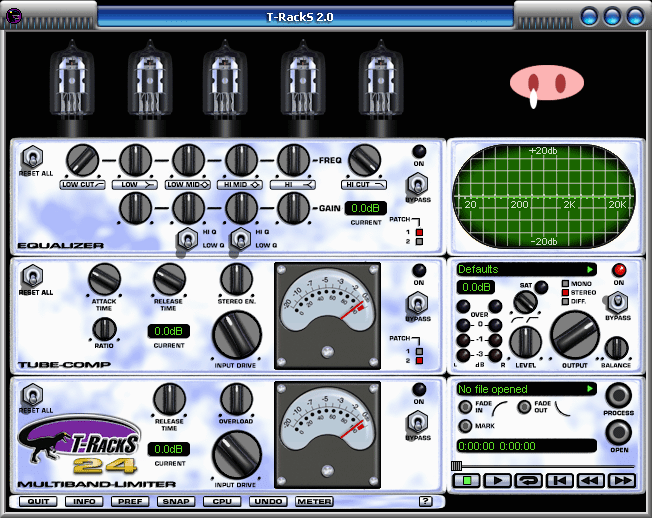The image size is (652, 518).
Task: Click the Equalizer Reset All switch
Action: 32,158
